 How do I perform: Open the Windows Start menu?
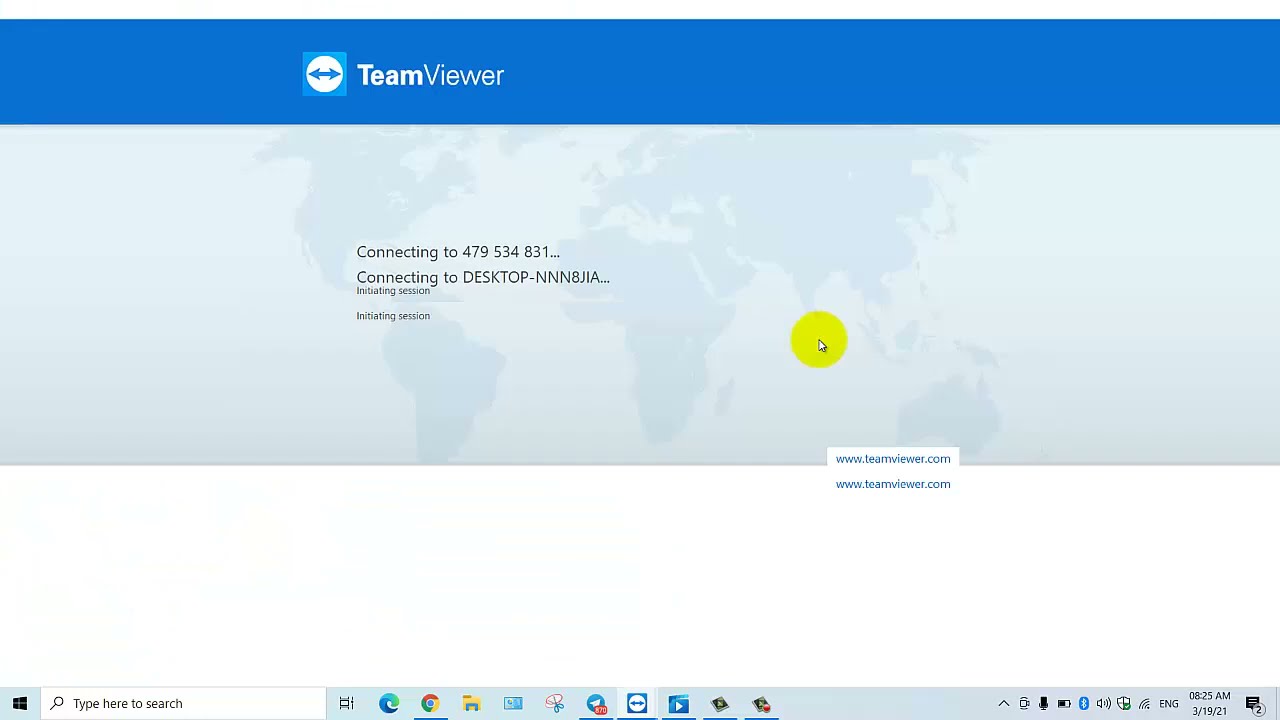pos(20,704)
